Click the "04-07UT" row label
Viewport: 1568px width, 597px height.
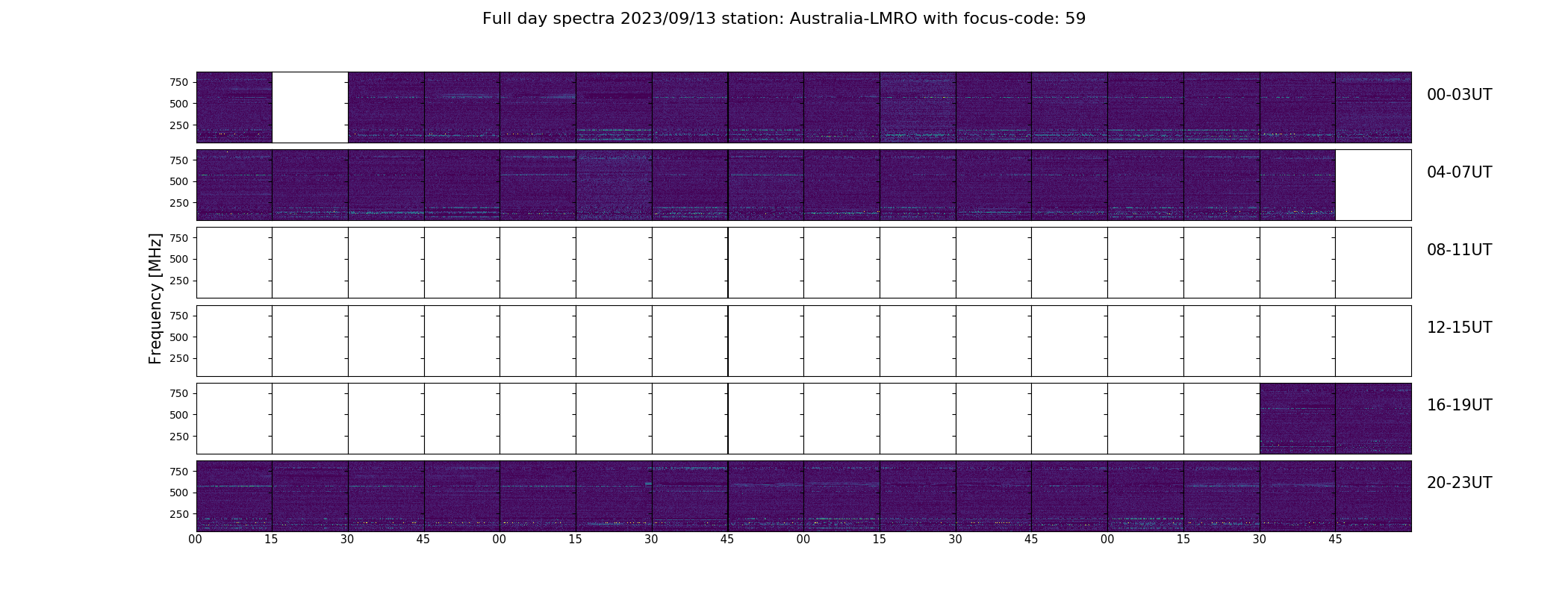[x=1459, y=172]
